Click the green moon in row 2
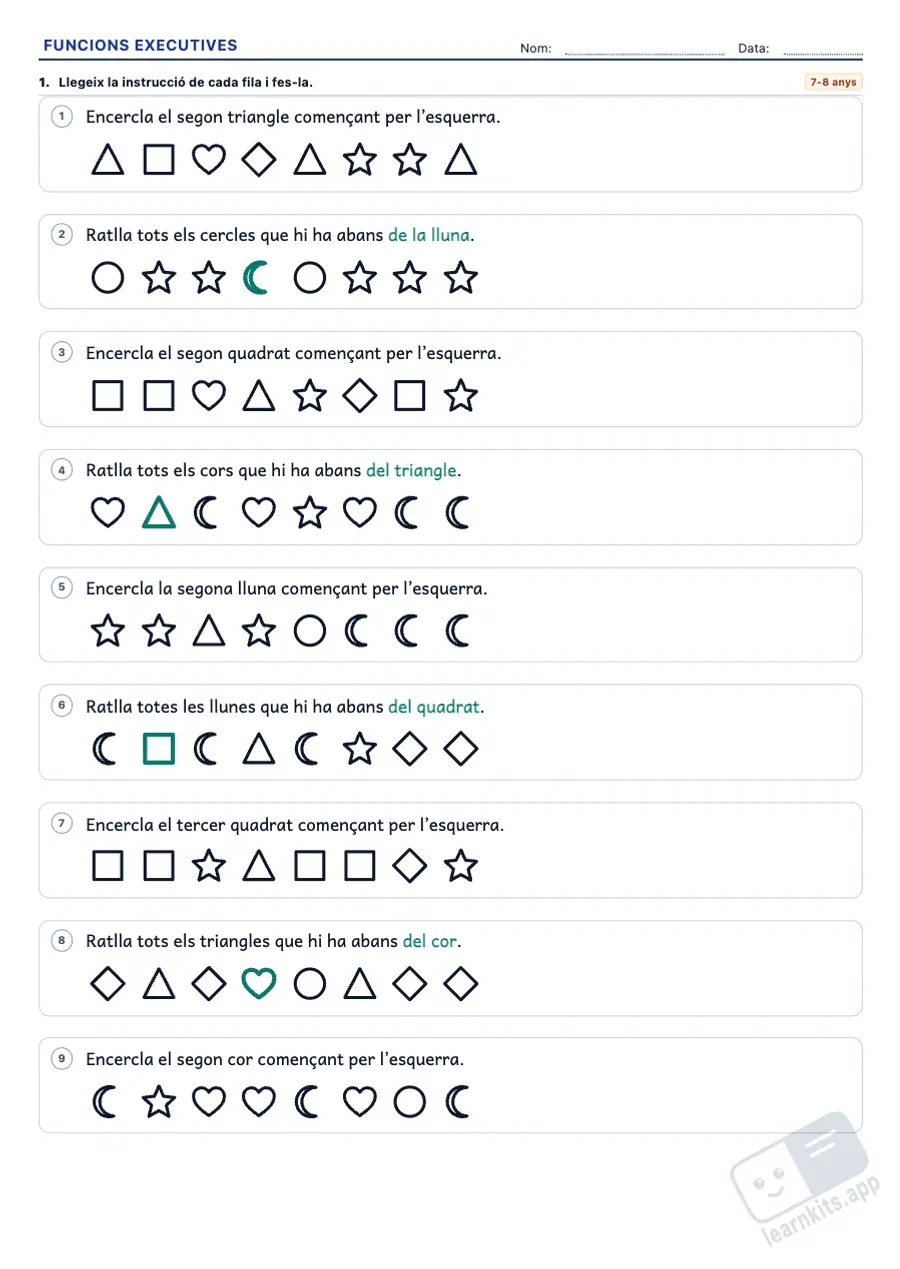The height and width of the screenshot is (1269, 900). [x=257, y=278]
